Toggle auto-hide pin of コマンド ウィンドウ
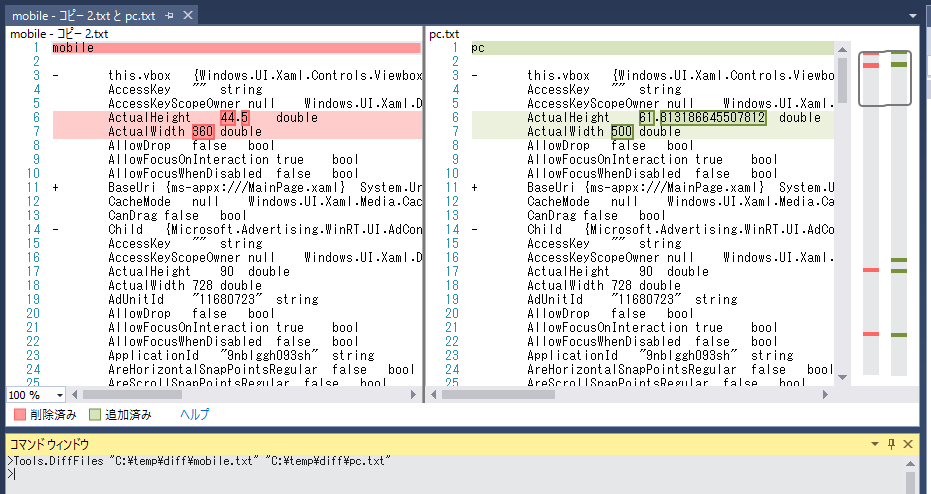Image resolution: width=931 pixels, height=494 pixels. coord(891,444)
